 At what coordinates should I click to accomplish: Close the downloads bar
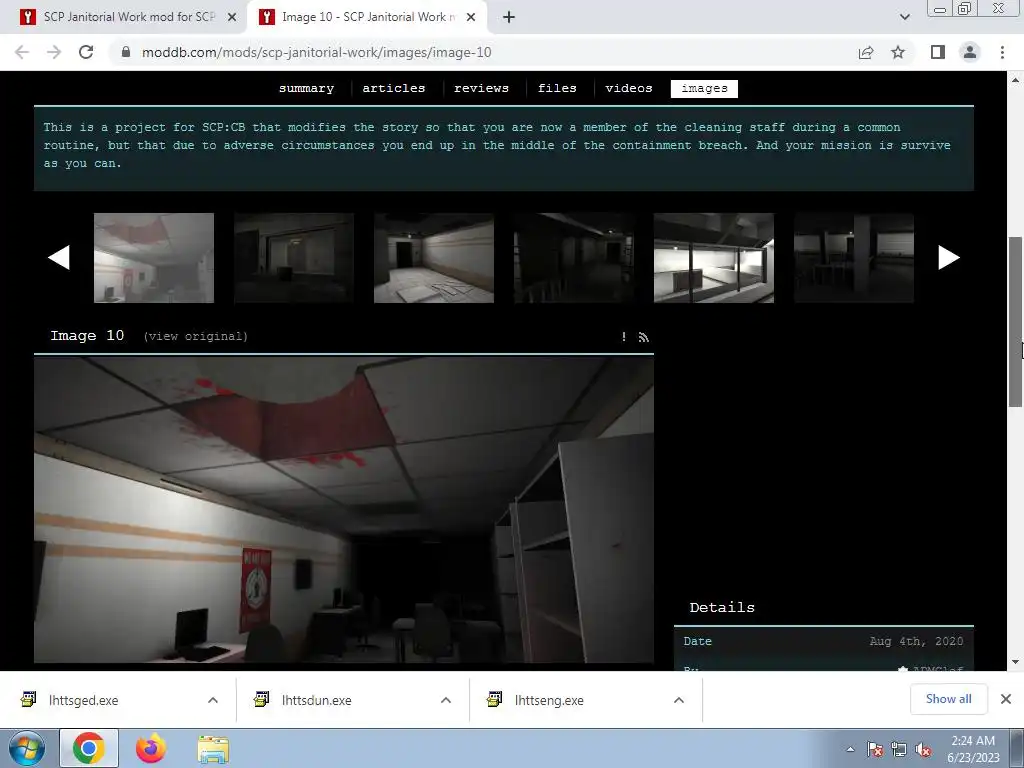pyautogui.click(x=1006, y=699)
